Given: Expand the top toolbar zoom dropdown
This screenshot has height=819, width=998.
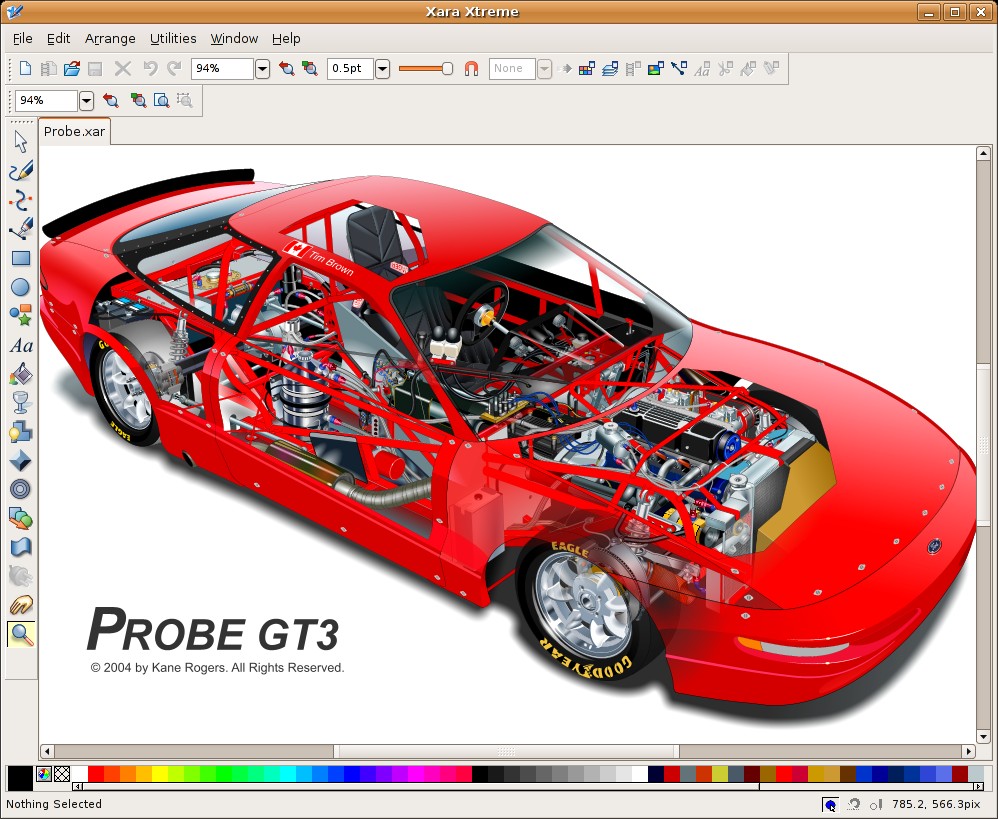Looking at the screenshot, I should click(x=262, y=68).
